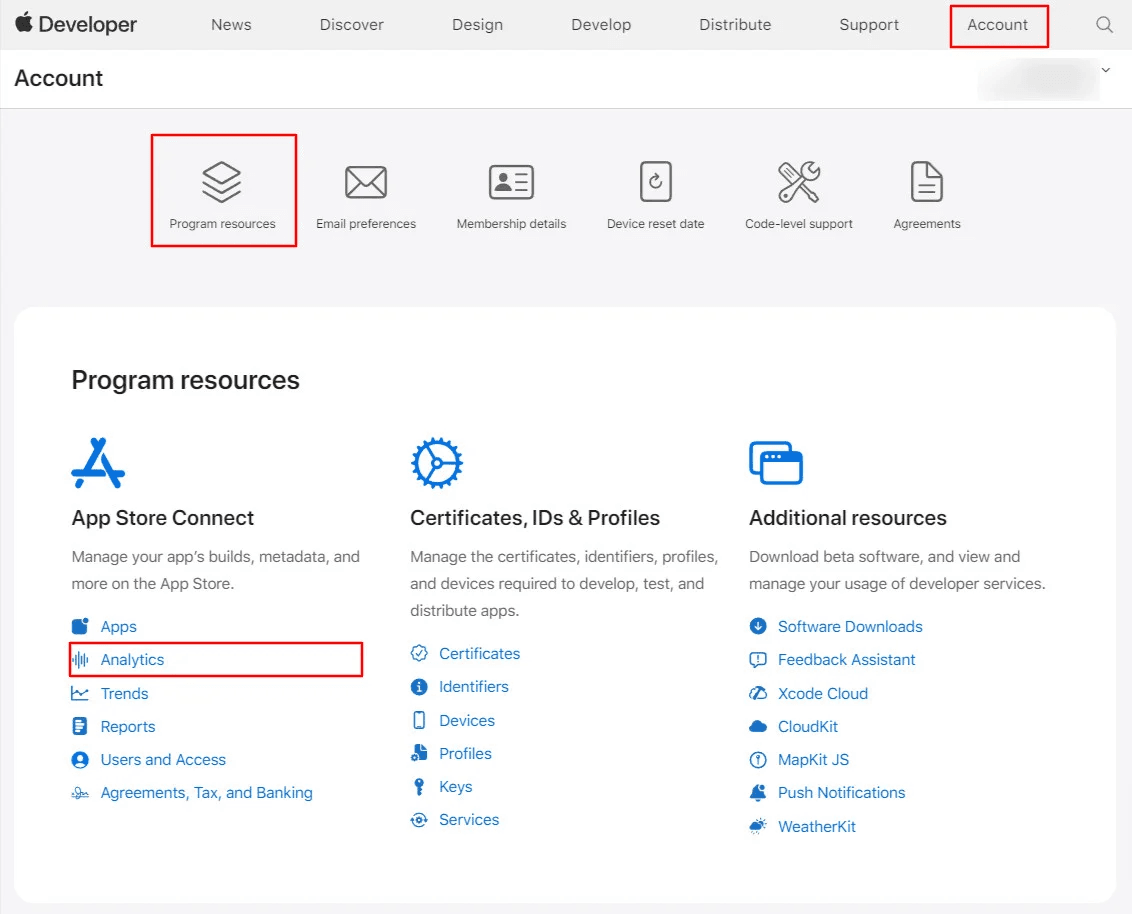Open the search magnifier icon
This screenshot has width=1132, height=914.
click(1104, 25)
